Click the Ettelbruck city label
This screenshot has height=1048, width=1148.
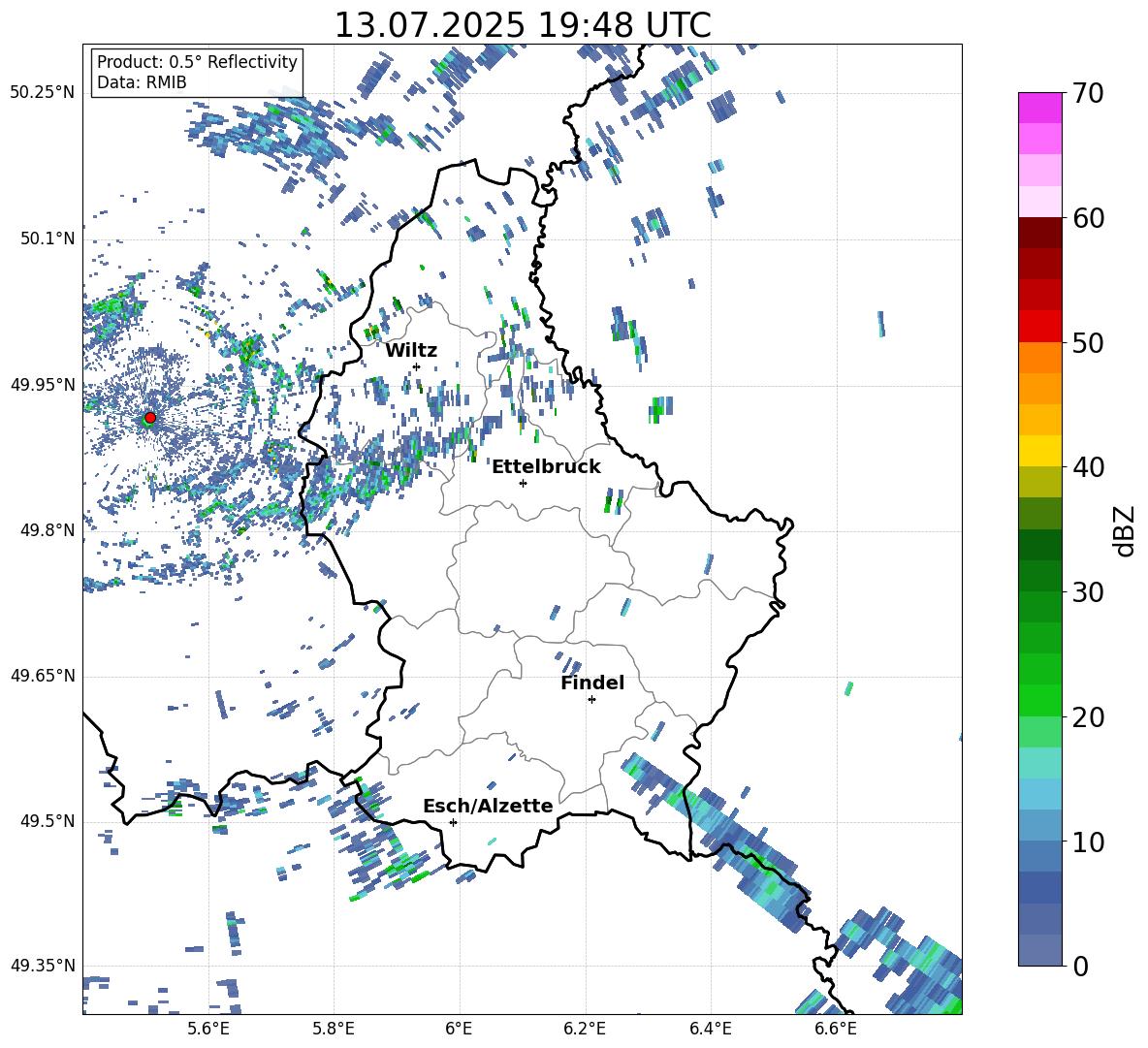[x=546, y=467]
